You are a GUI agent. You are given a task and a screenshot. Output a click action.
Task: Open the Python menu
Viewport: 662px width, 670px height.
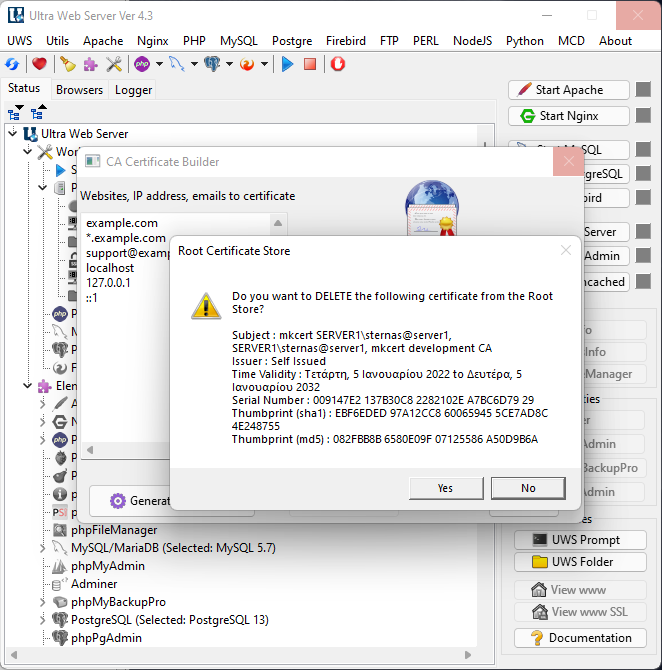(525, 41)
